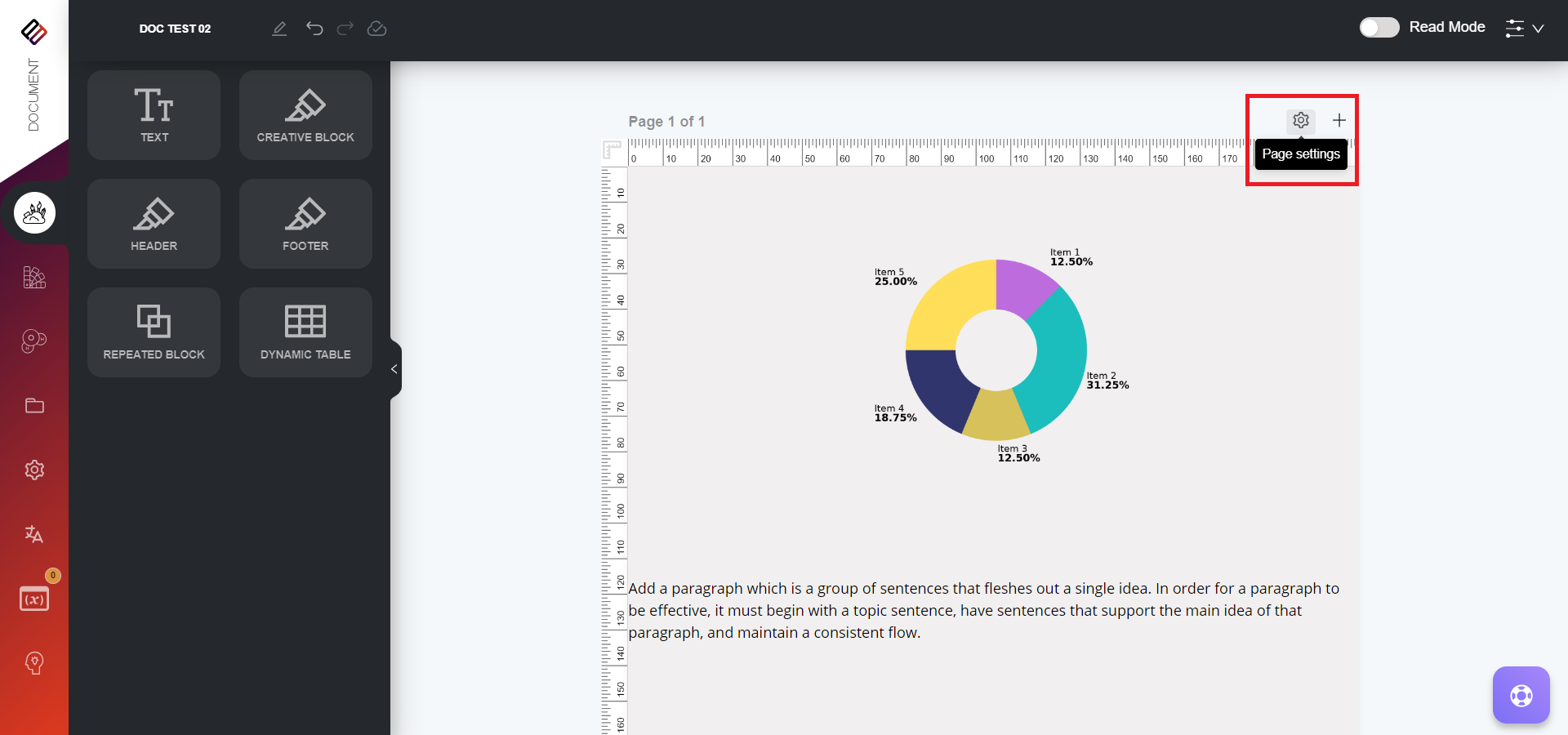
Task: Open the sidebar settings gear
Action: tap(34, 470)
